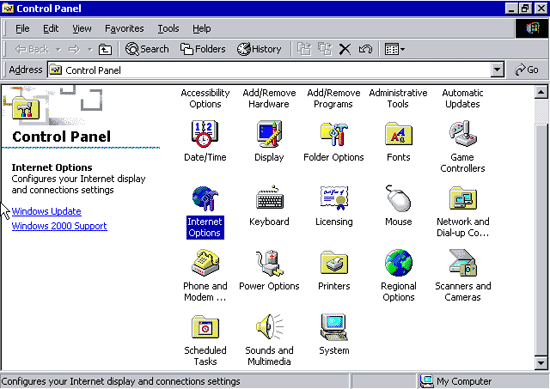Click the Back navigation button
This screenshot has height=389, width=550.
tap(32, 49)
